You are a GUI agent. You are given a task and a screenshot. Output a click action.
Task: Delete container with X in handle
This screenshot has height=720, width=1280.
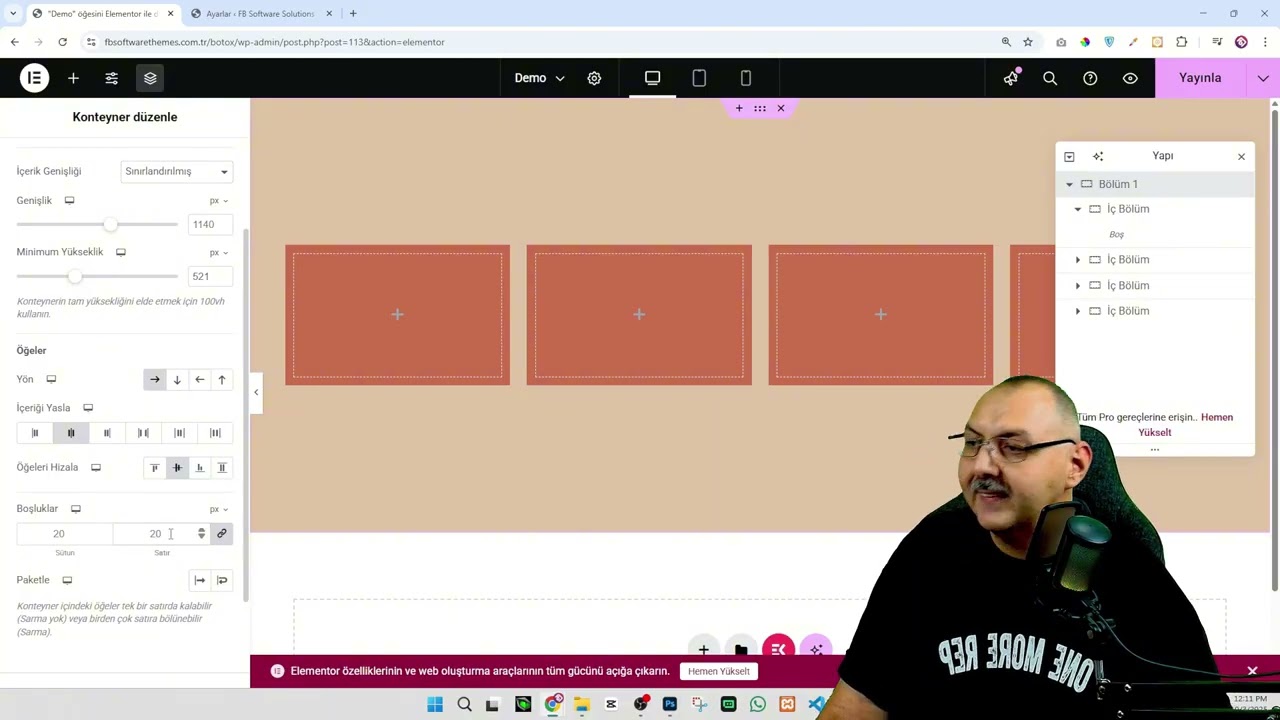(781, 108)
